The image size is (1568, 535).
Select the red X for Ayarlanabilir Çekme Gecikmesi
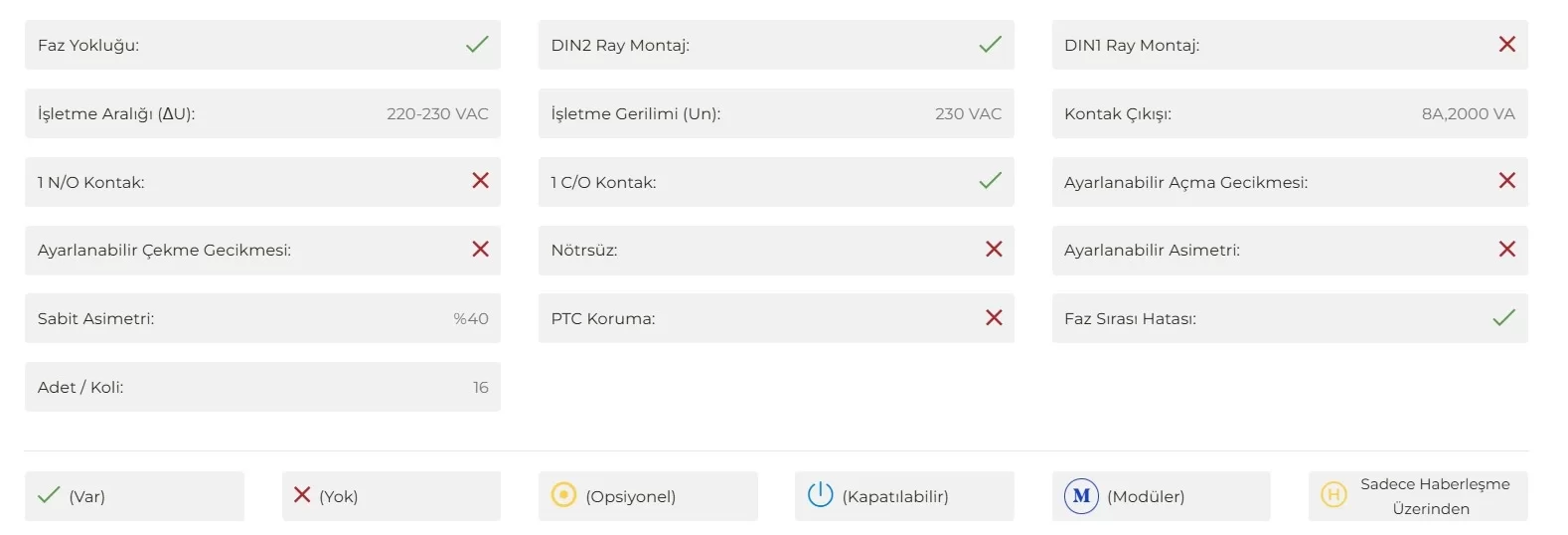click(x=480, y=250)
